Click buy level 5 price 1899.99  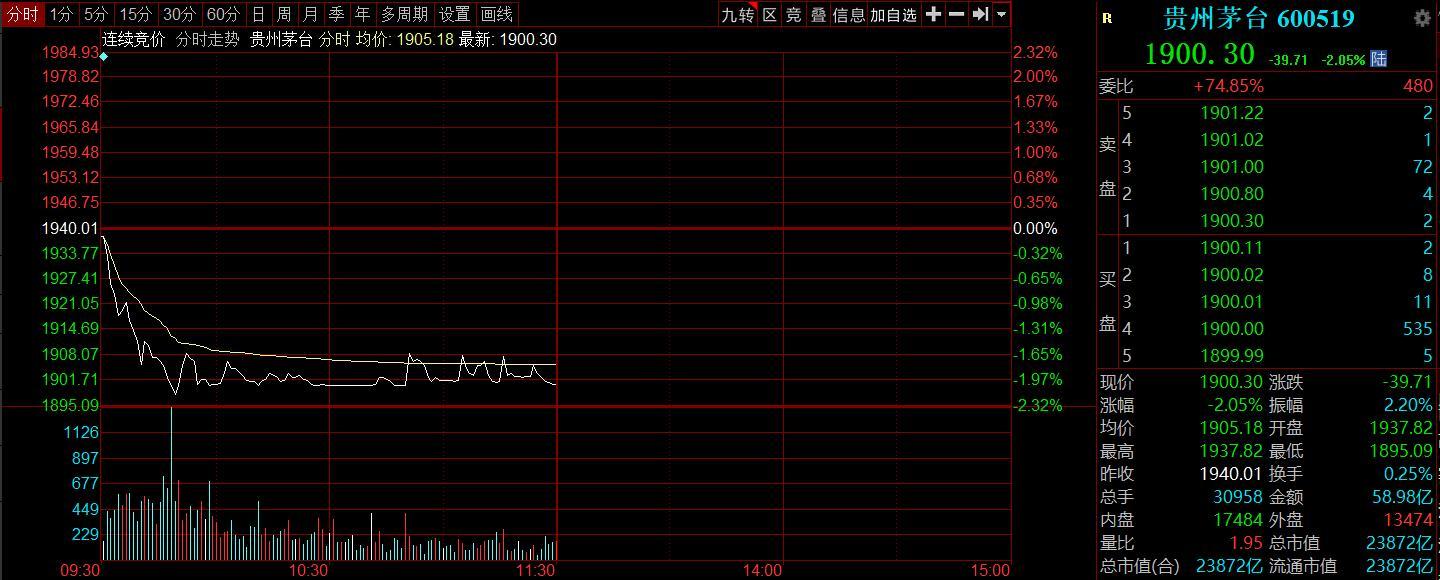(x=1232, y=356)
